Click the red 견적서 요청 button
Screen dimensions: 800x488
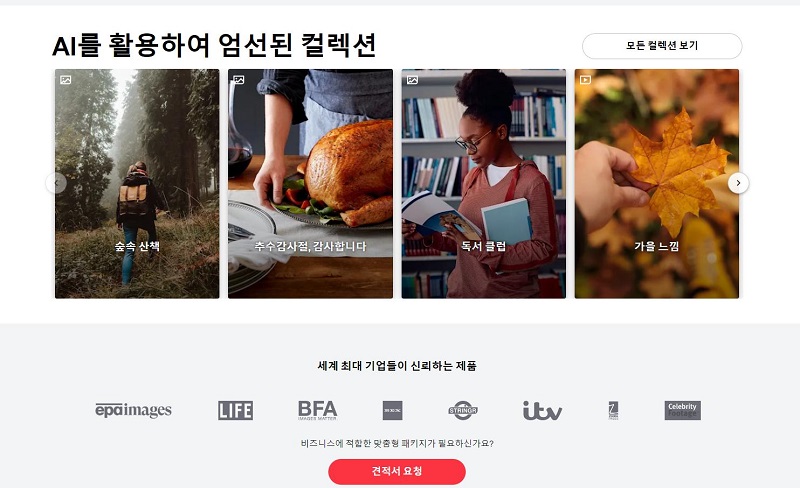click(397, 471)
